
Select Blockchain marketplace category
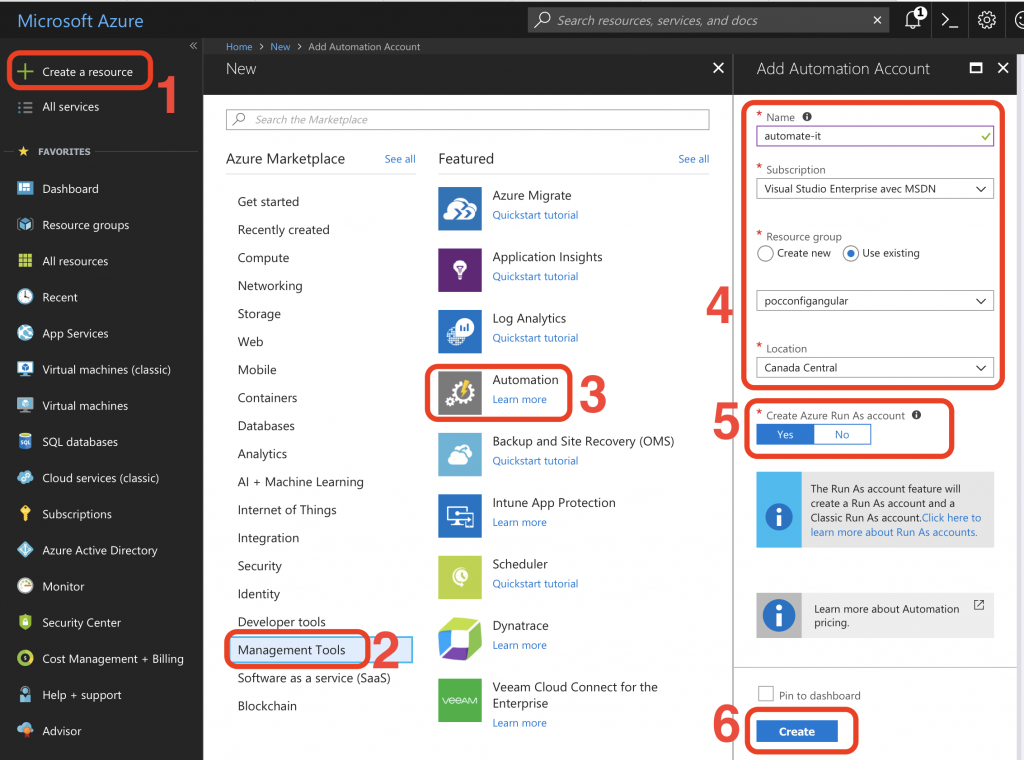pos(267,706)
